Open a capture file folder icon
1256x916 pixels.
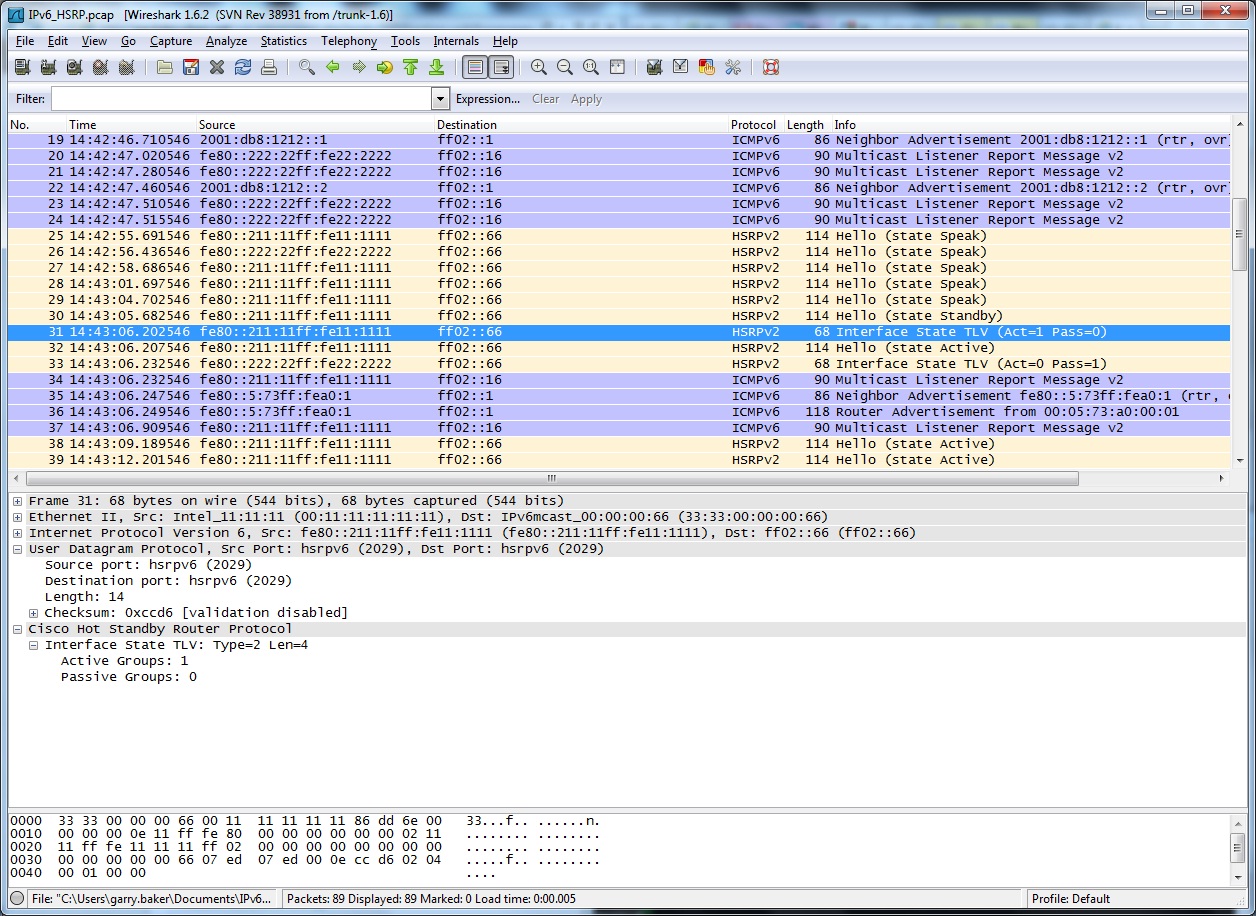point(165,67)
